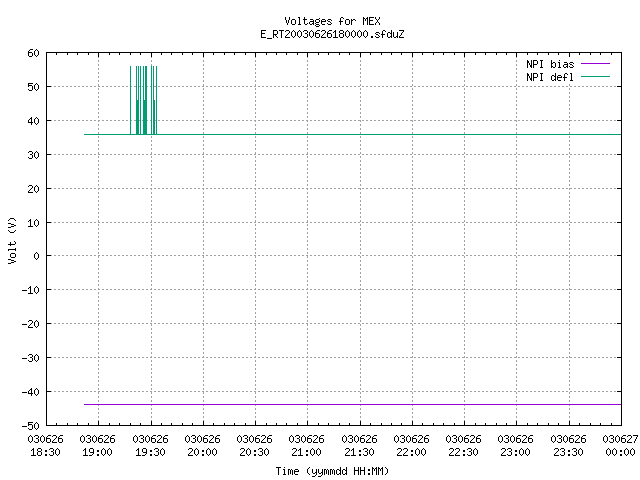The image size is (640, 480).
Task: Click the y-axis tick value -30
Action: point(31,358)
